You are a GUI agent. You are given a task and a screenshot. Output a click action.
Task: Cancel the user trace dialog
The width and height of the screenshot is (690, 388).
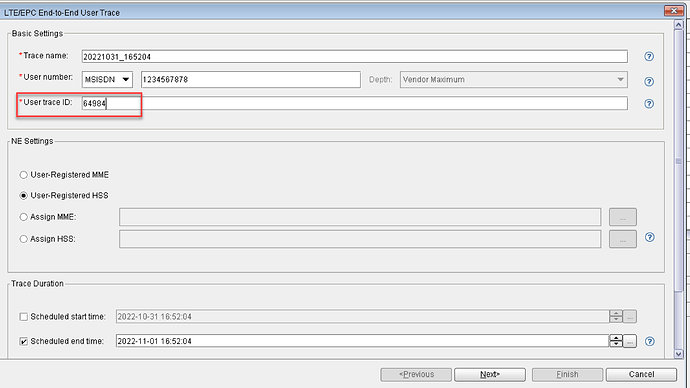[641, 374]
